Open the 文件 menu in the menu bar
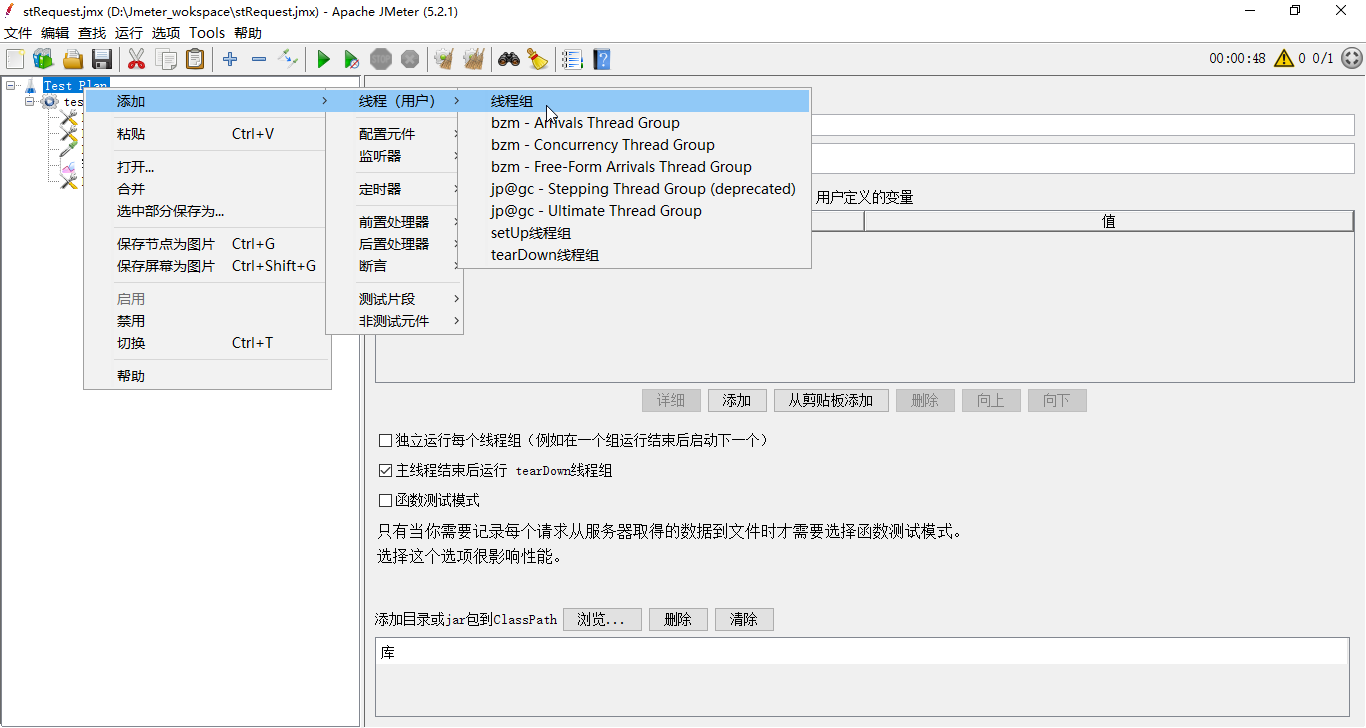 click(x=18, y=33)
